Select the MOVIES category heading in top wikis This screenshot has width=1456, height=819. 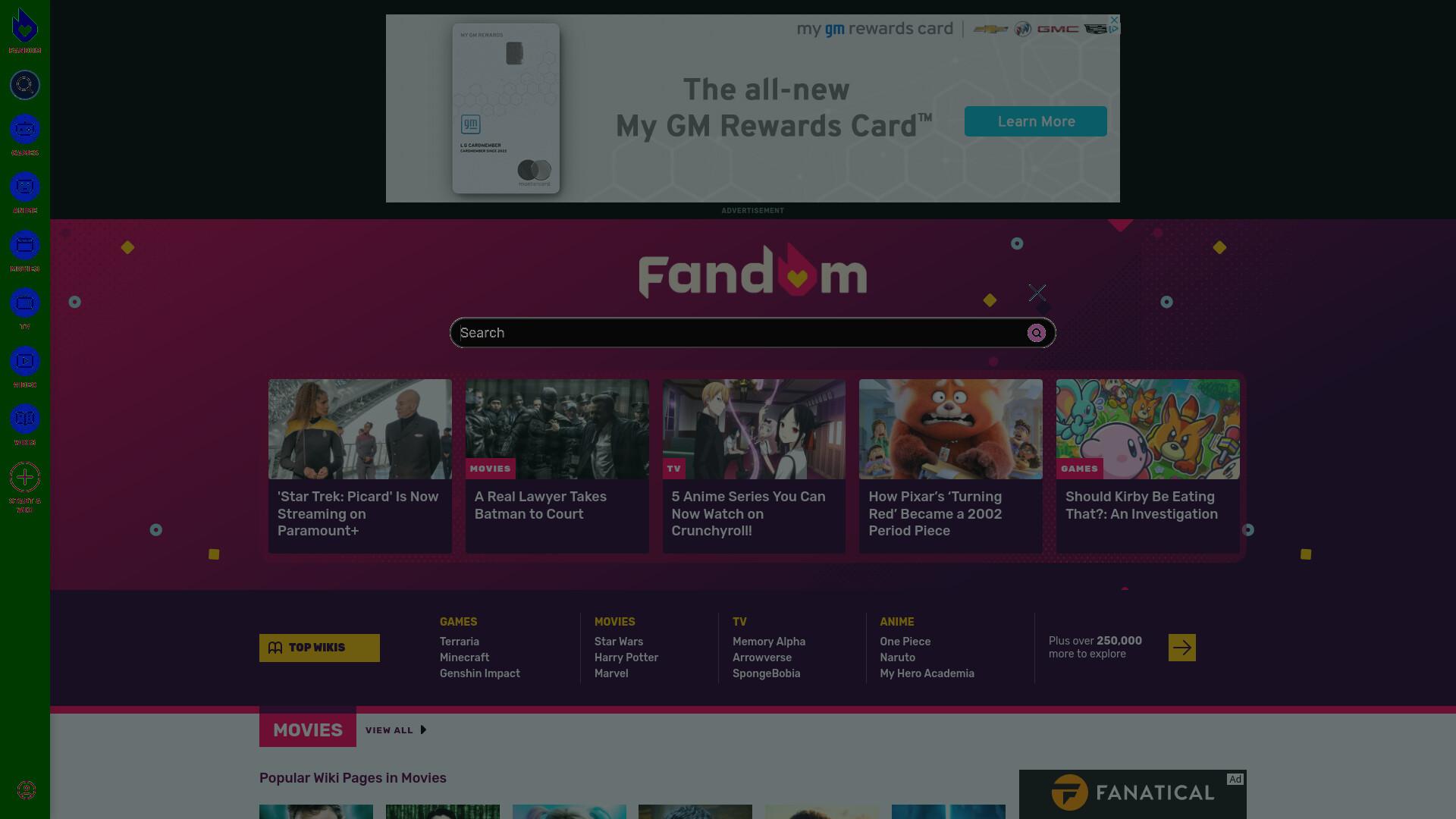point(615,622)
